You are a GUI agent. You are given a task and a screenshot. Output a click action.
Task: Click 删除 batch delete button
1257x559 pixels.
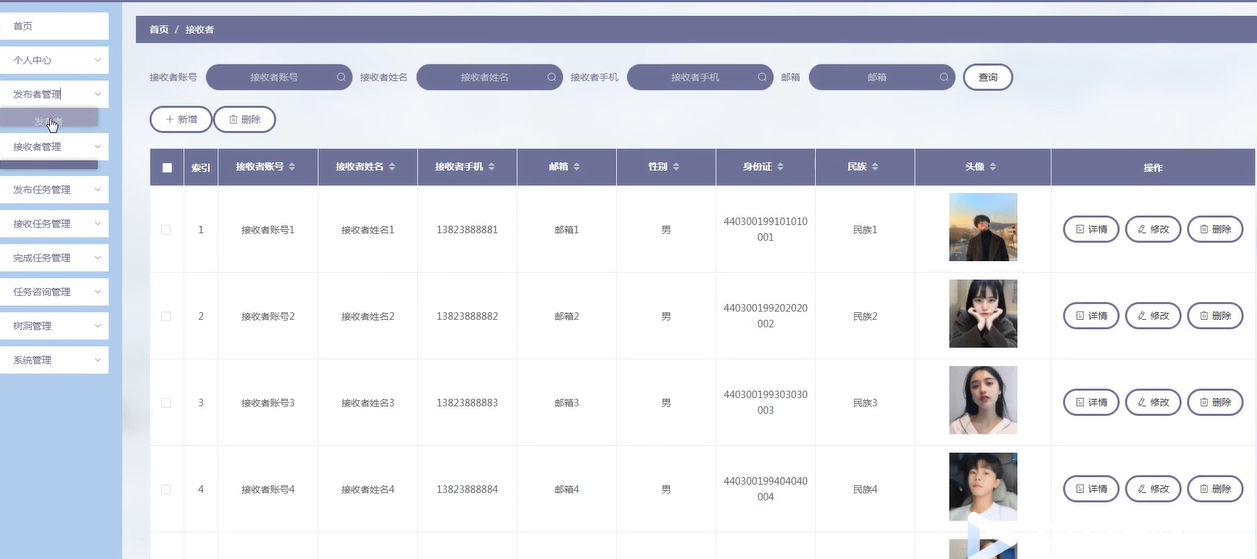245,120
